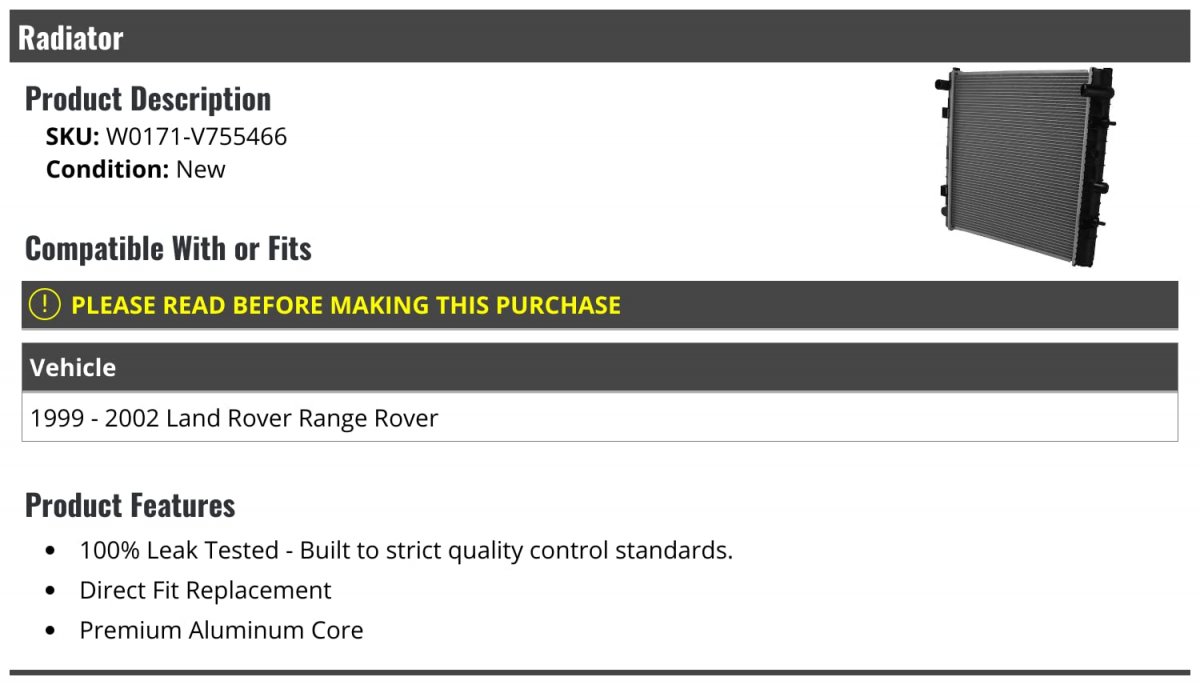
Task: Click the dark footer divider line
Action: tap(600, 672)
